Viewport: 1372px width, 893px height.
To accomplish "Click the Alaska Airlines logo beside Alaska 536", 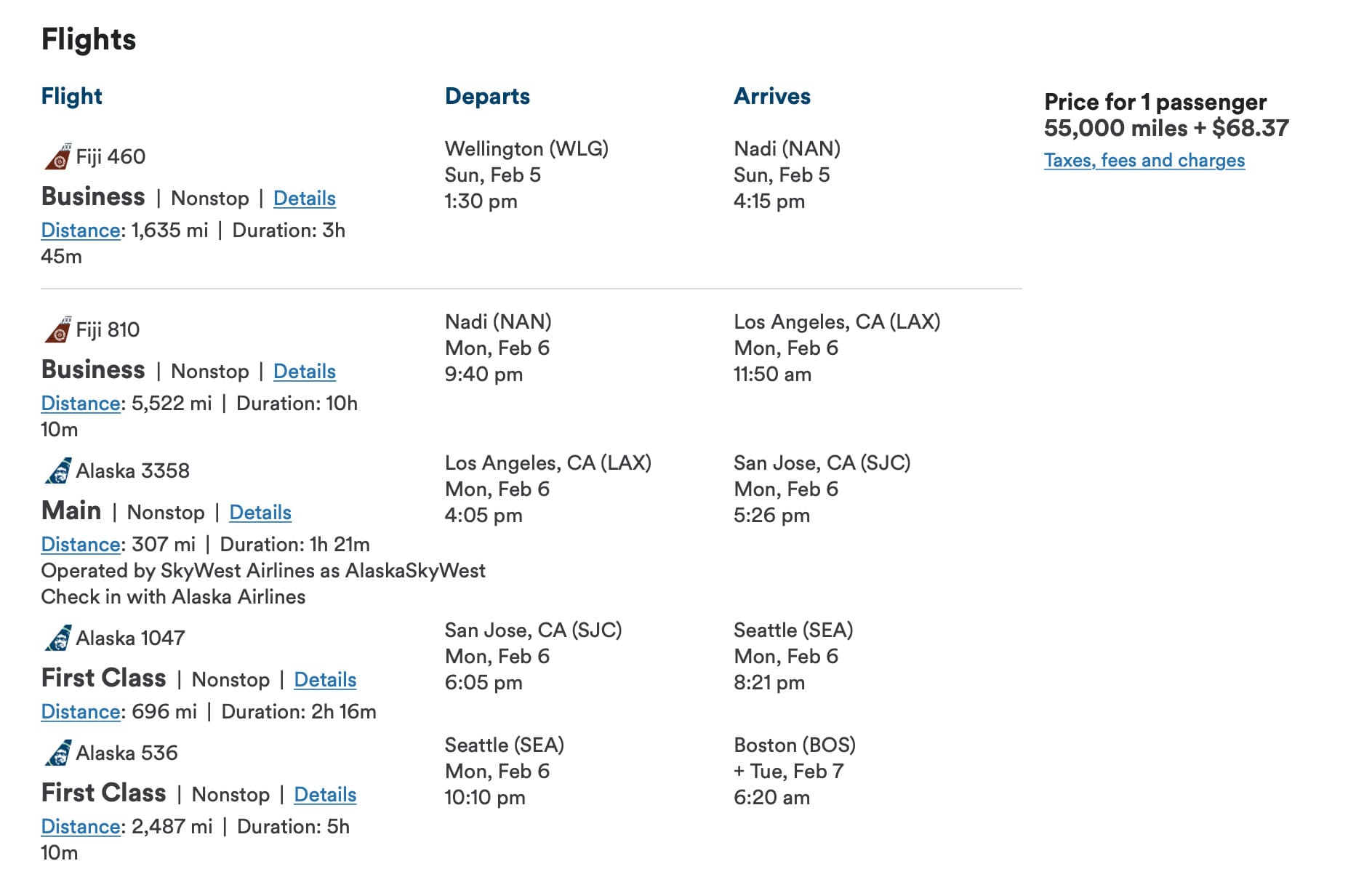I will tap(57, 753).
